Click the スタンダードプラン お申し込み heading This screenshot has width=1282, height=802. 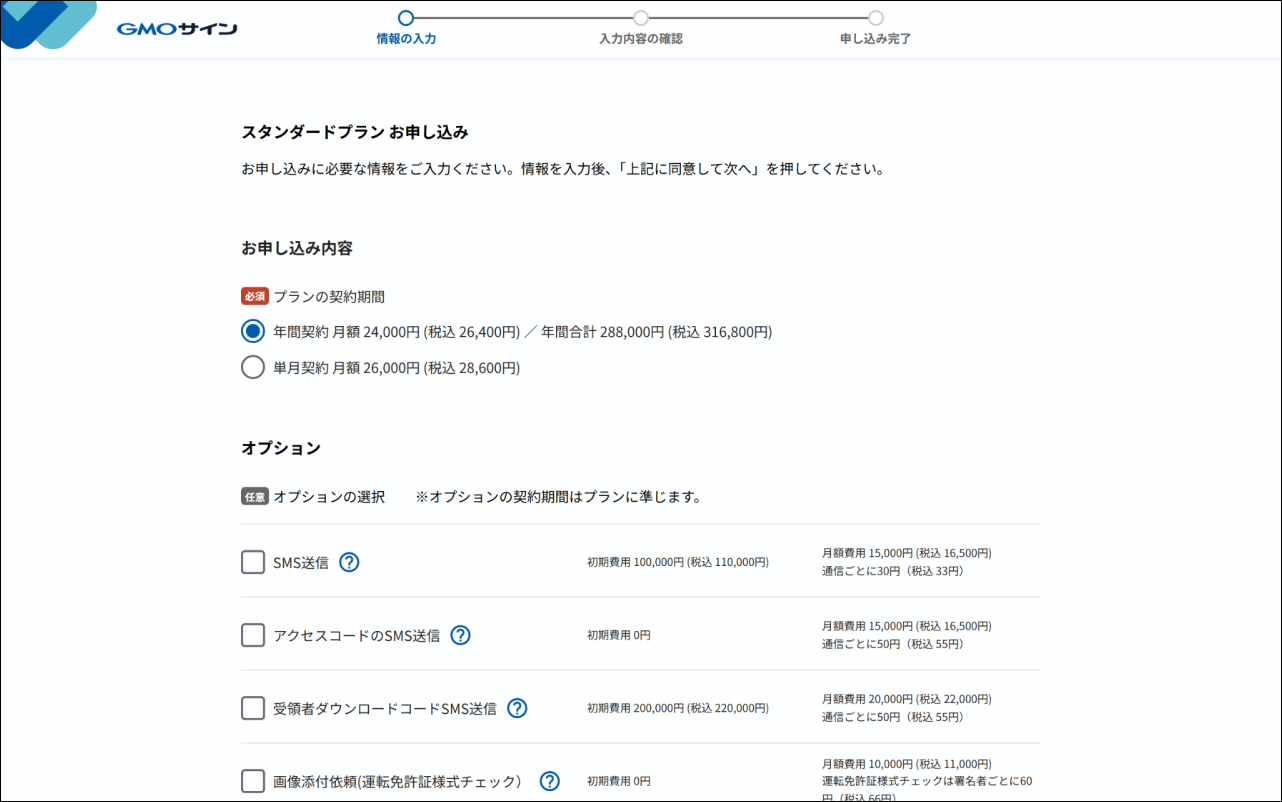355,132
